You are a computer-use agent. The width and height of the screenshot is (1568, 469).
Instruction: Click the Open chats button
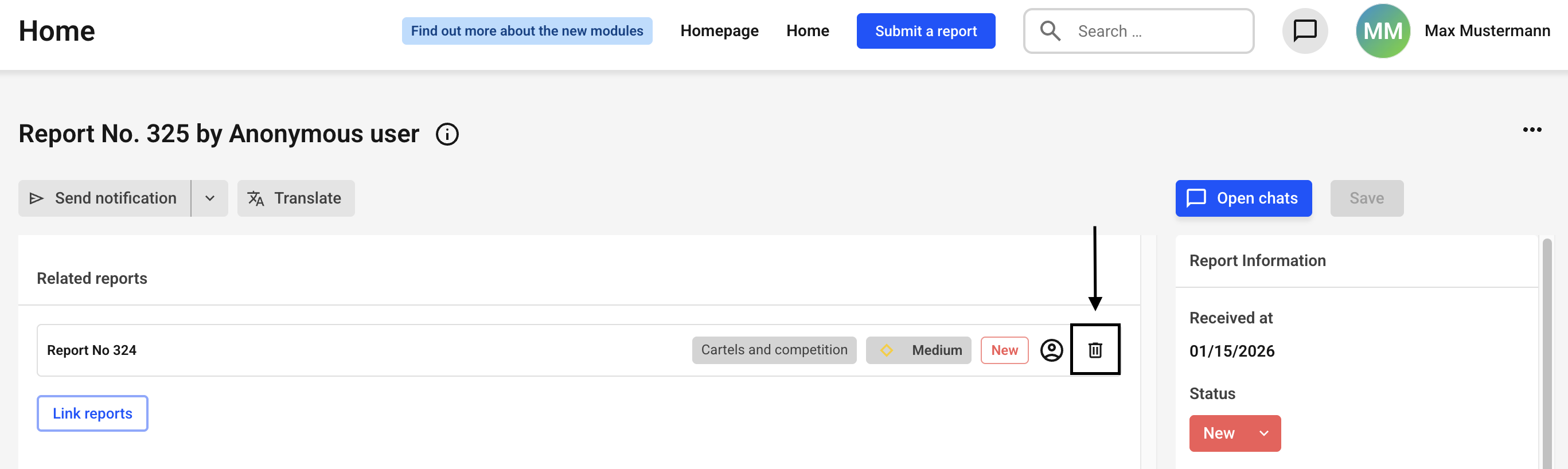[x=1243, y=198]
